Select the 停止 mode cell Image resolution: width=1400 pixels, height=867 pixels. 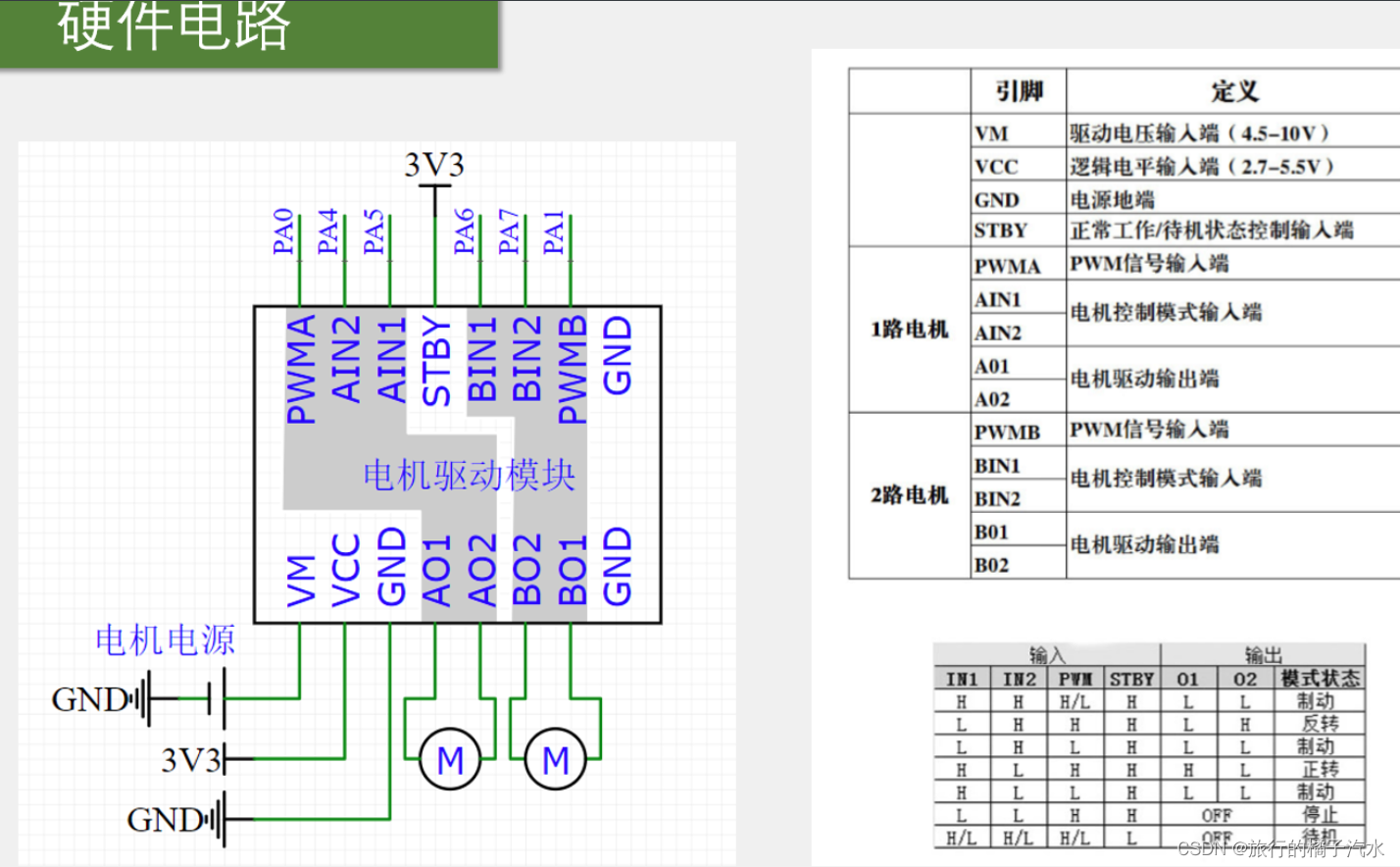(1320, 814)
